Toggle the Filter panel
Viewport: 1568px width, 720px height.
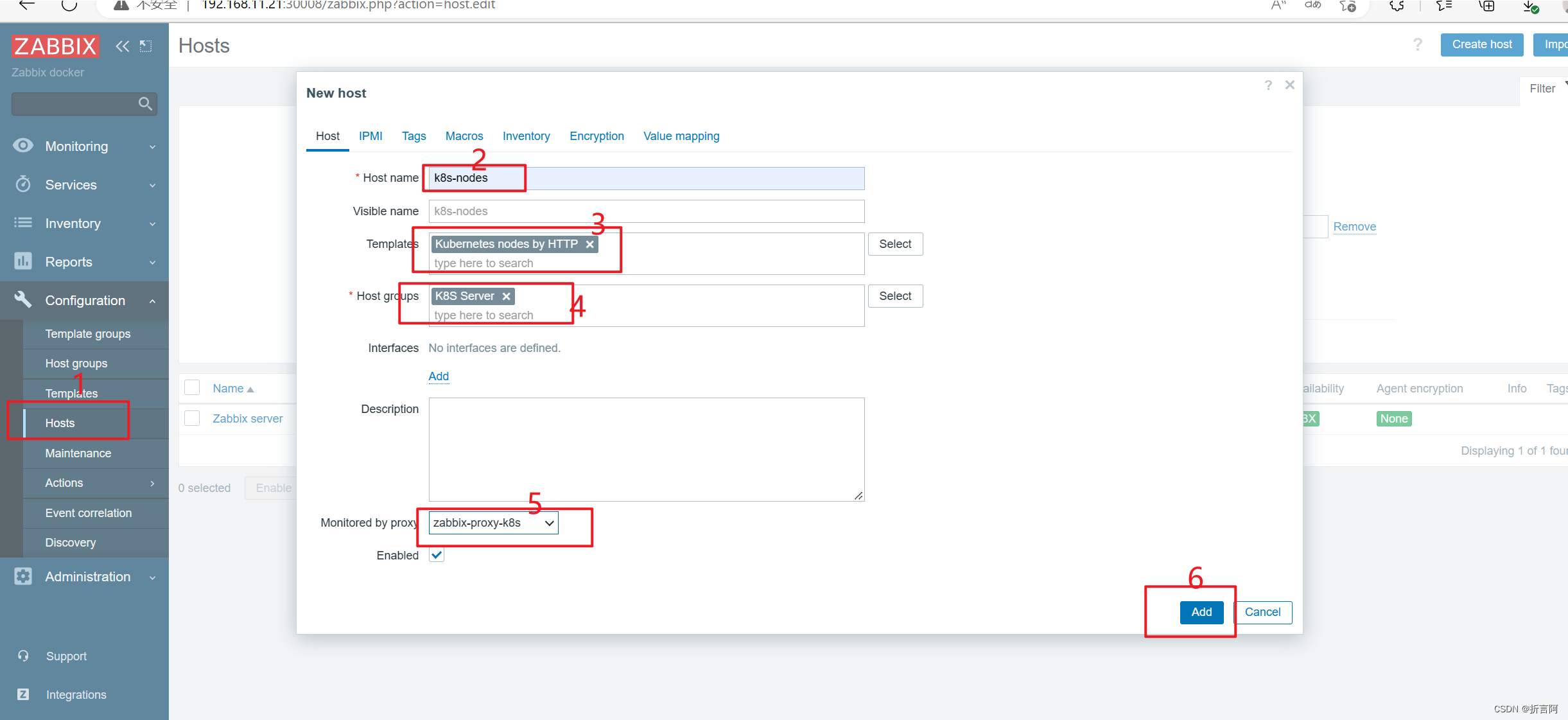pos(1543,89)
